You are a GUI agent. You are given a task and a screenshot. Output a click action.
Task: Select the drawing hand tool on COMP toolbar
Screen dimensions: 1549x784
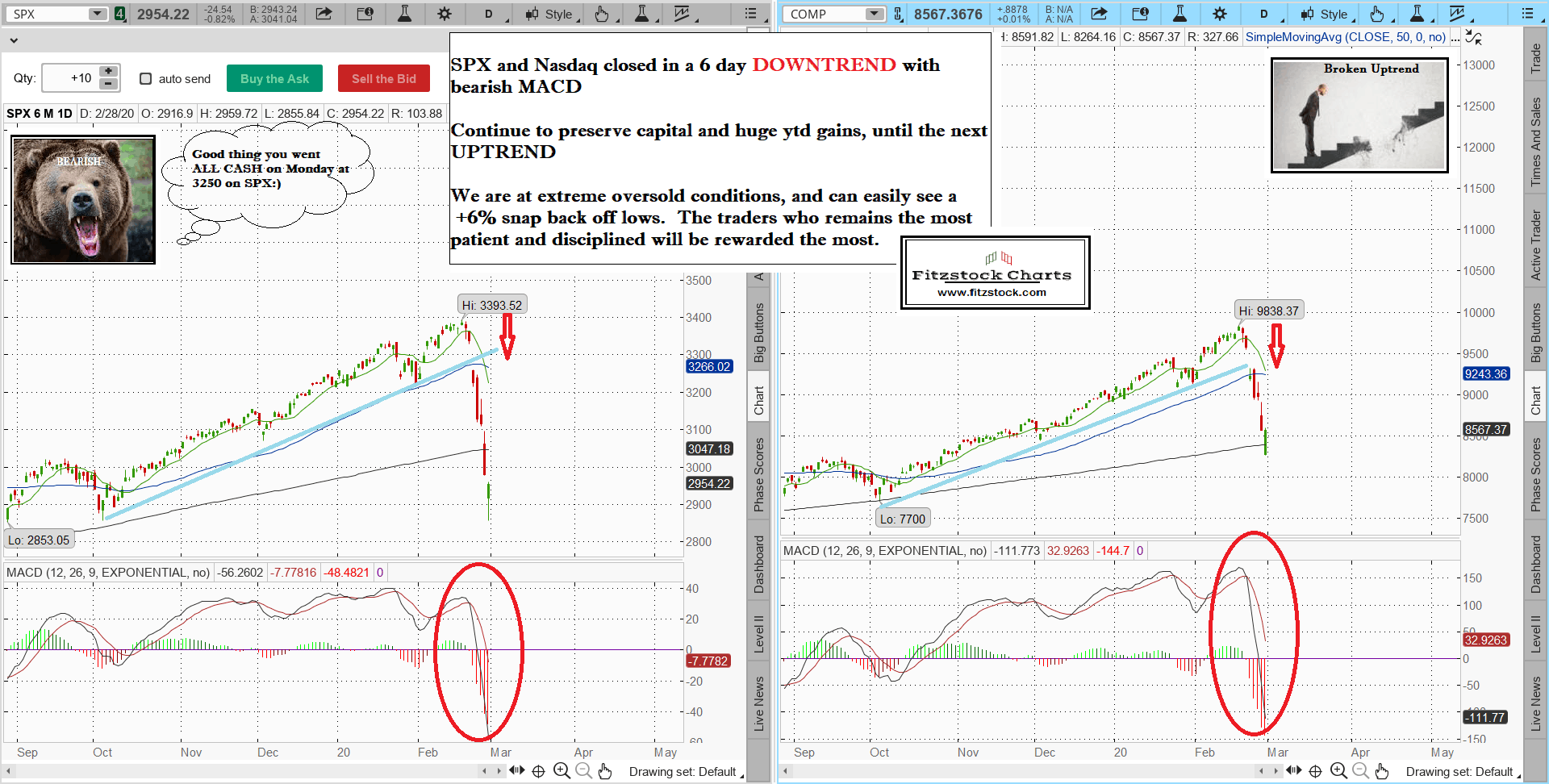click(x=1377, y=14)
